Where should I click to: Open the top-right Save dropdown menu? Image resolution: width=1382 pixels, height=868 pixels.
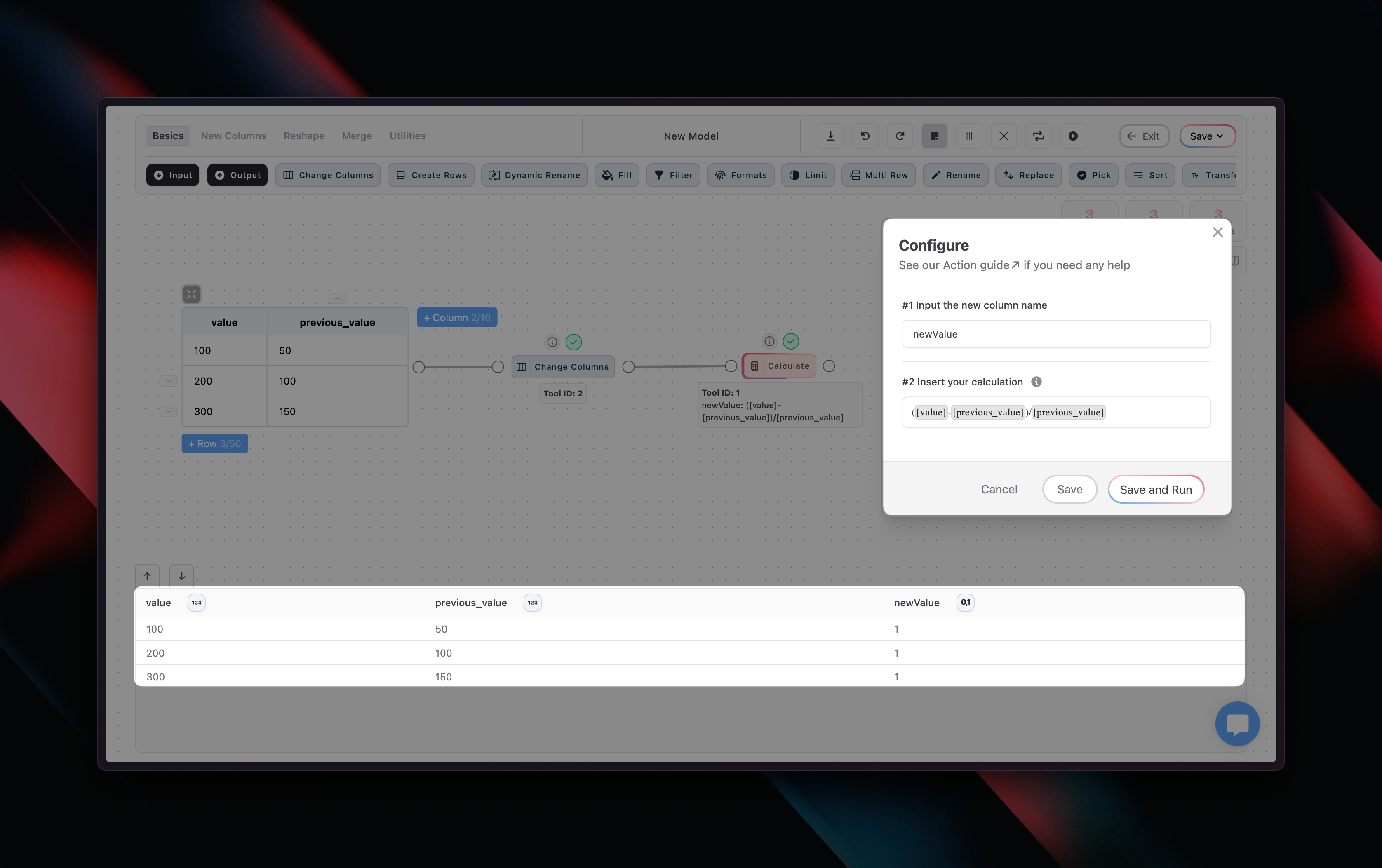(x=1207, y=136)
